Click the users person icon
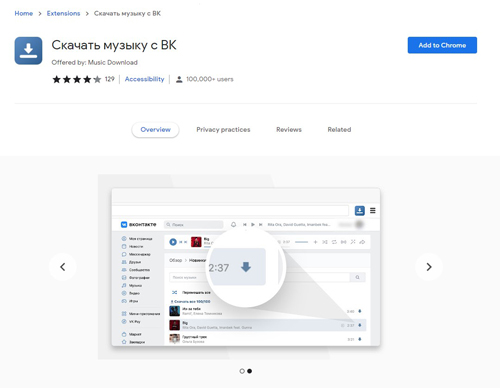This screenshot has height=388, width=500. pyautogui.click(x=179, y=79)
